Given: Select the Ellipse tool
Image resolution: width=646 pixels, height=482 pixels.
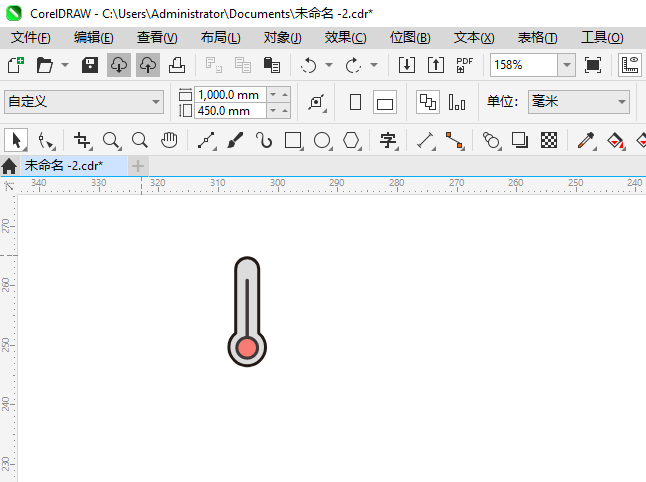Looking at the screenshot, I should tap(322, 140).
